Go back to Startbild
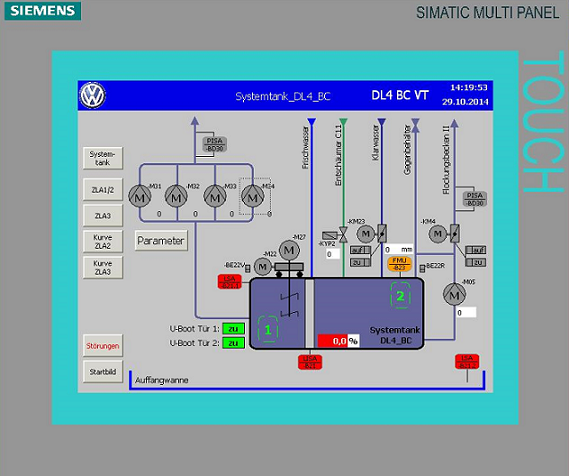This screenshot has height=476, width=569. click(103, 372)
